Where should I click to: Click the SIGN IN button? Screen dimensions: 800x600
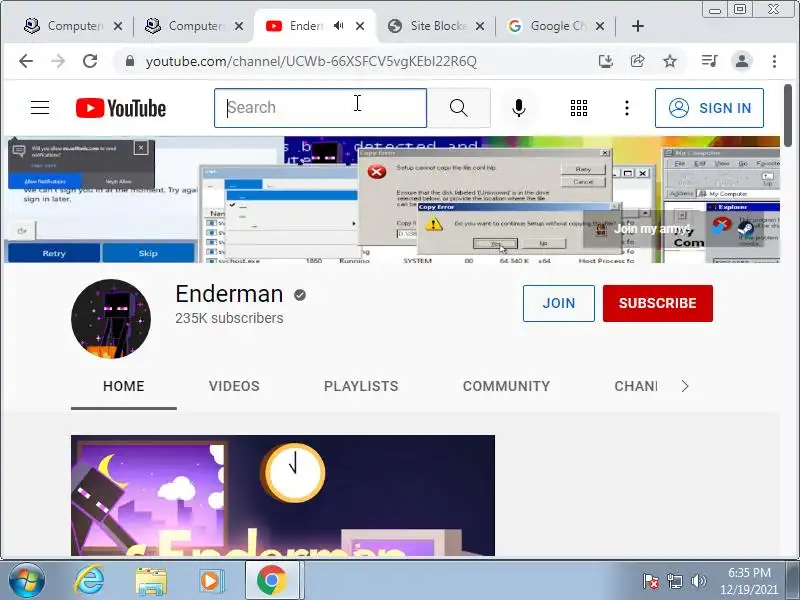709,108
